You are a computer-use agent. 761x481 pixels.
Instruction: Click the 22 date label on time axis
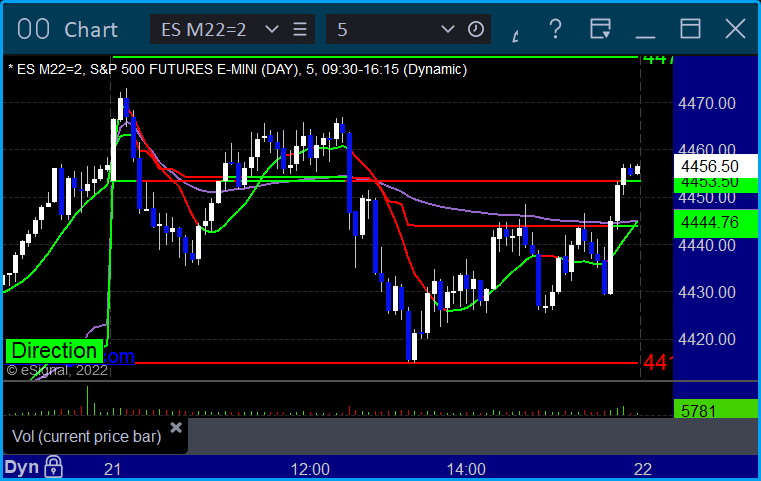pos(643,469)
